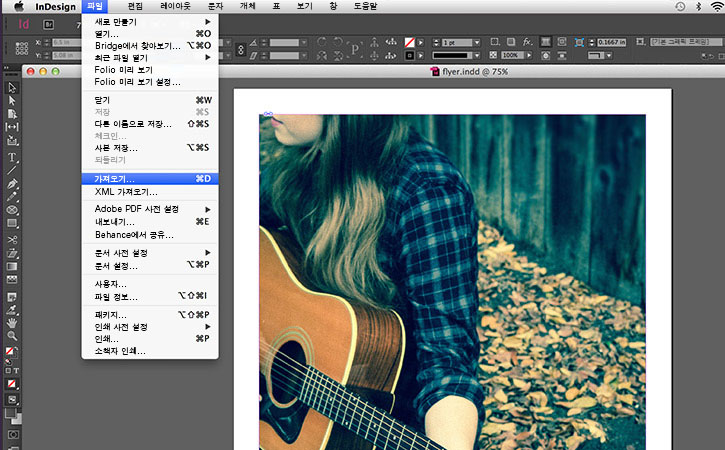
Task: Choose 패키지... menu entry
Action: click(150, 314)
